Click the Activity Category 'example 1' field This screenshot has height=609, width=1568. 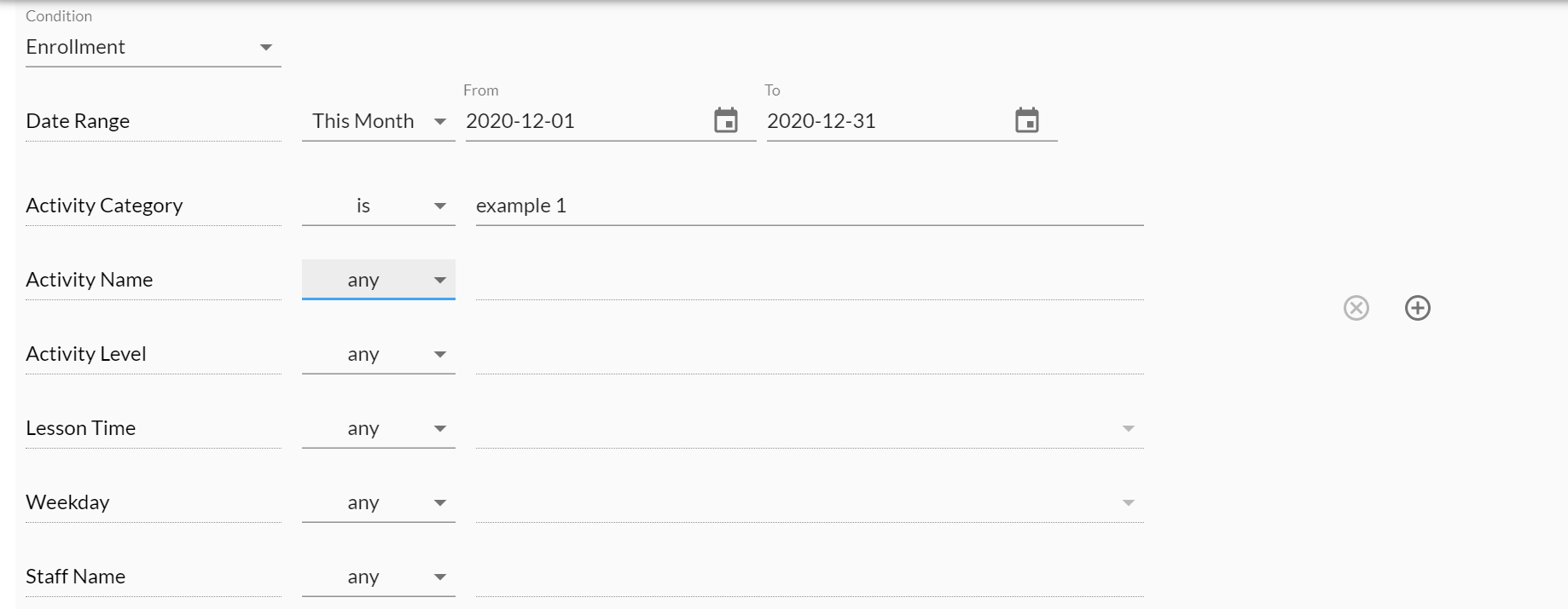(x=809, y=206)
